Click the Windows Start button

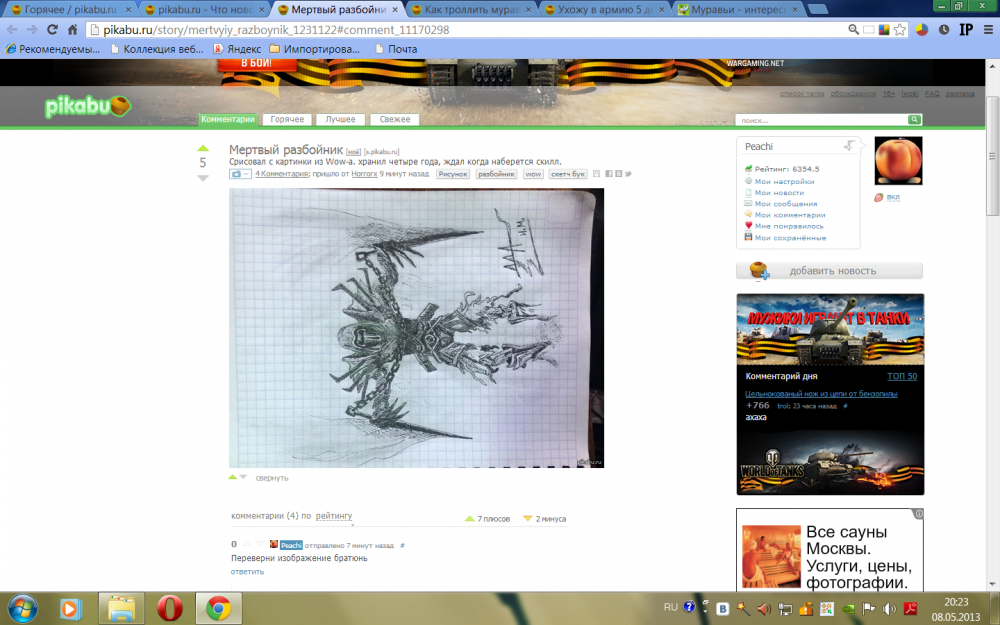(22, 609)
